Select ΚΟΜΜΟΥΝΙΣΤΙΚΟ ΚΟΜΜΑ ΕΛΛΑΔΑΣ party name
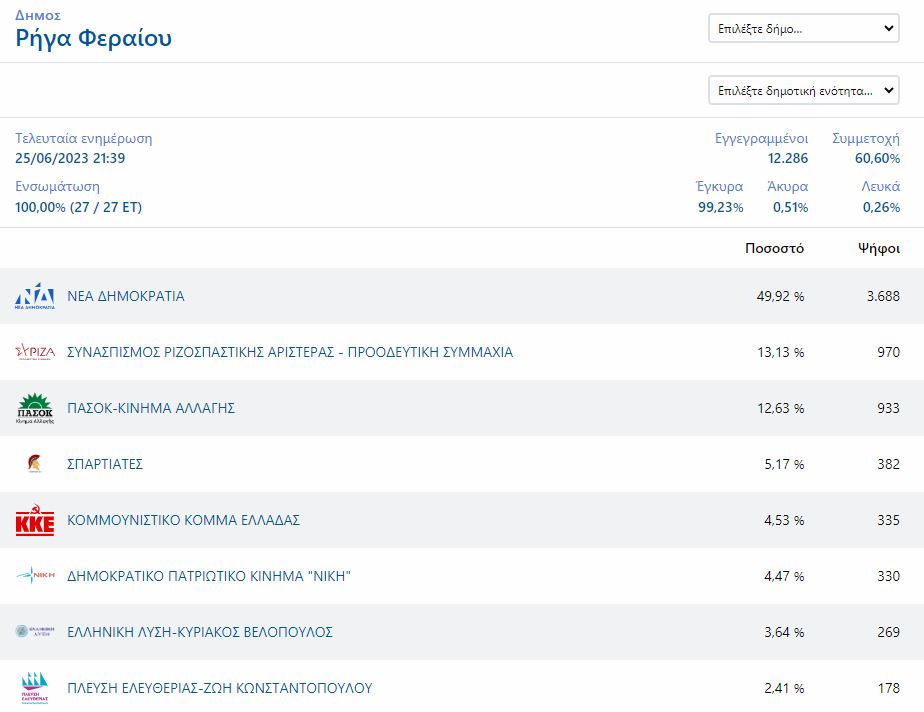Viewport: 924px width, 712px height. coord(183,521)
